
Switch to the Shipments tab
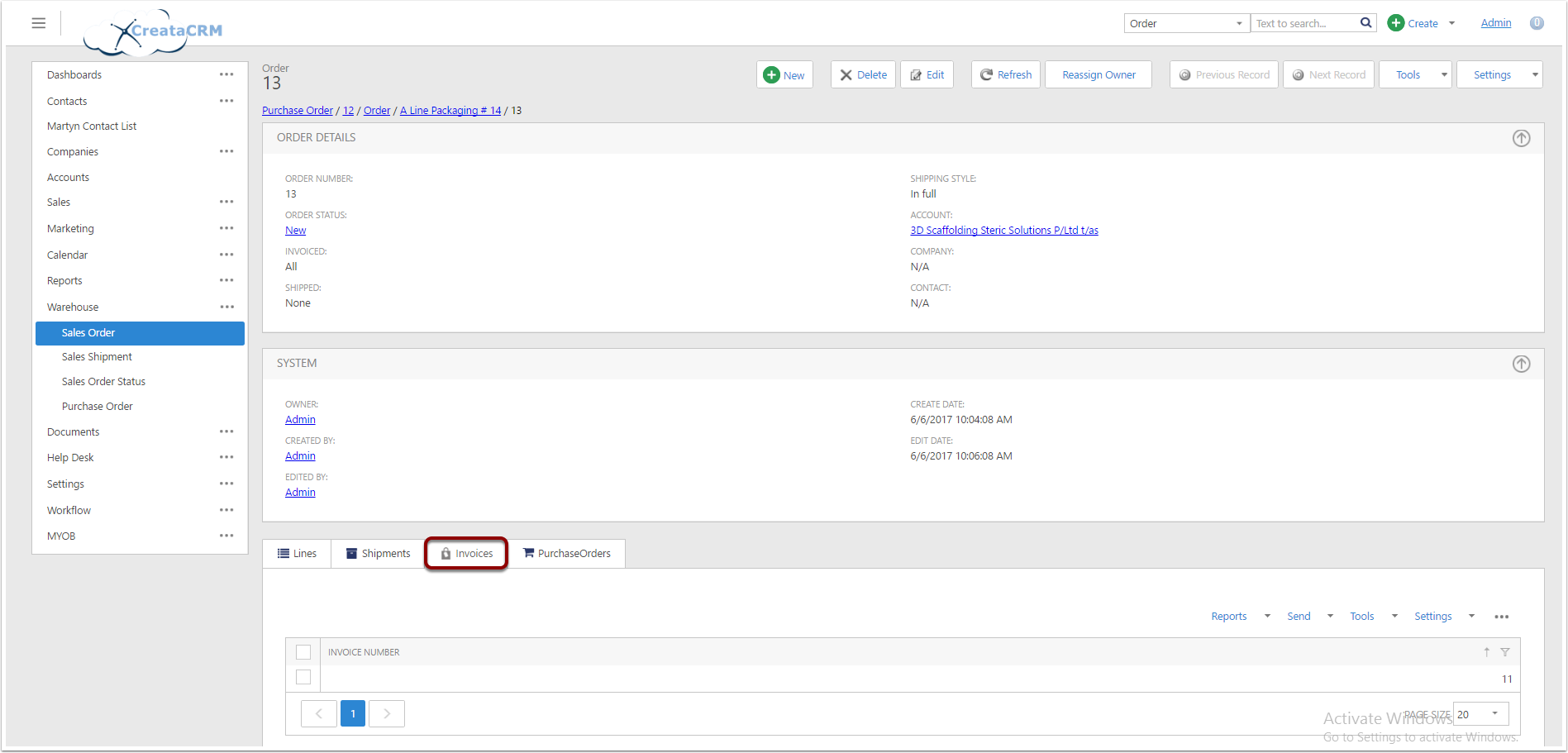click(x=378, y=554)
